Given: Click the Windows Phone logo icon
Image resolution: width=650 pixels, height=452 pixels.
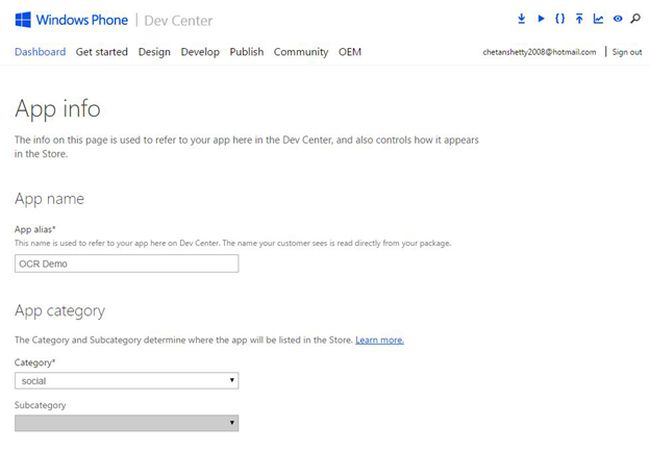Looking at the screenshot, I should pyautogui.click(x=23, y=20).
